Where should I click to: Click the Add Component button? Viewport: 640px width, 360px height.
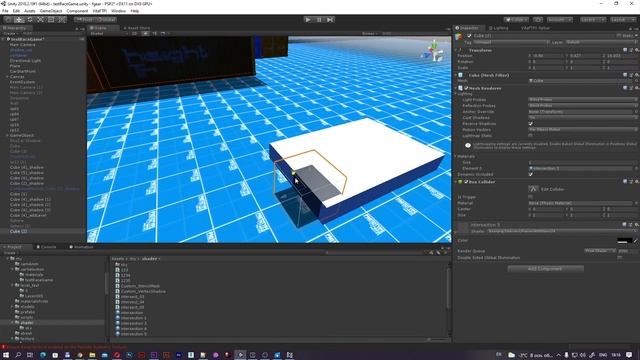(545, 269)
